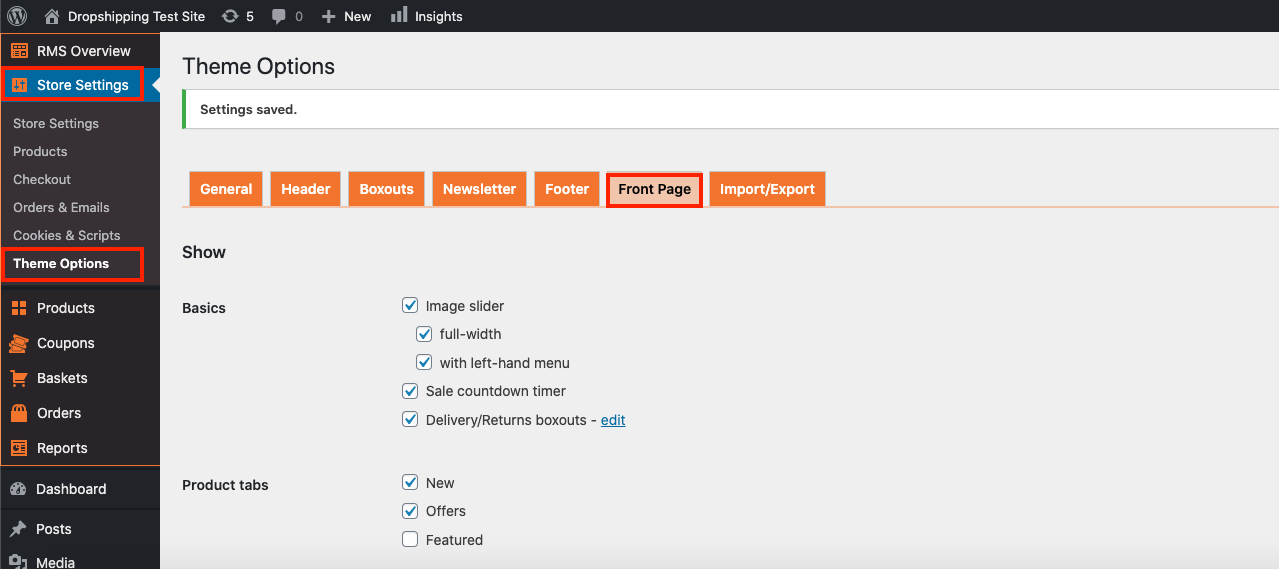Switch to the Header tab
Screen dimensions: 1279x569
(306, 189)
